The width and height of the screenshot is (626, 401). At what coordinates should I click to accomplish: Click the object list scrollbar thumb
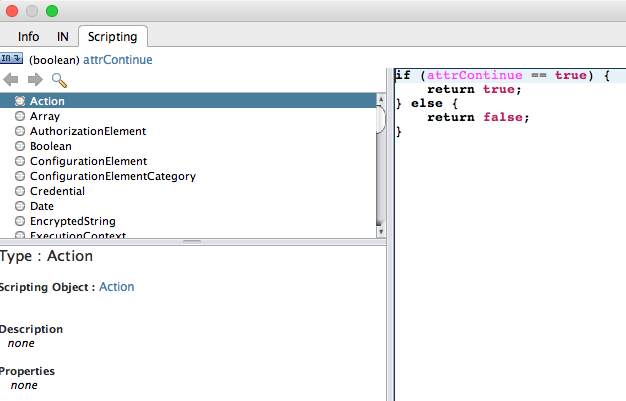(x=380, y=118)
